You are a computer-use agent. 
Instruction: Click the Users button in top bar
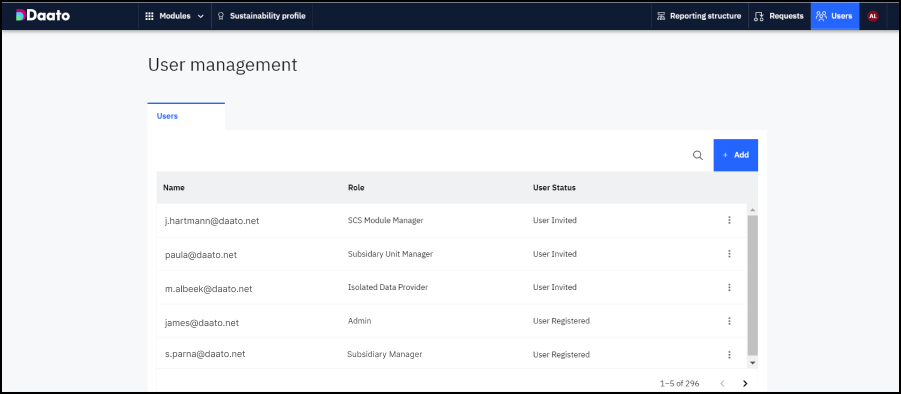pos(835,16)
